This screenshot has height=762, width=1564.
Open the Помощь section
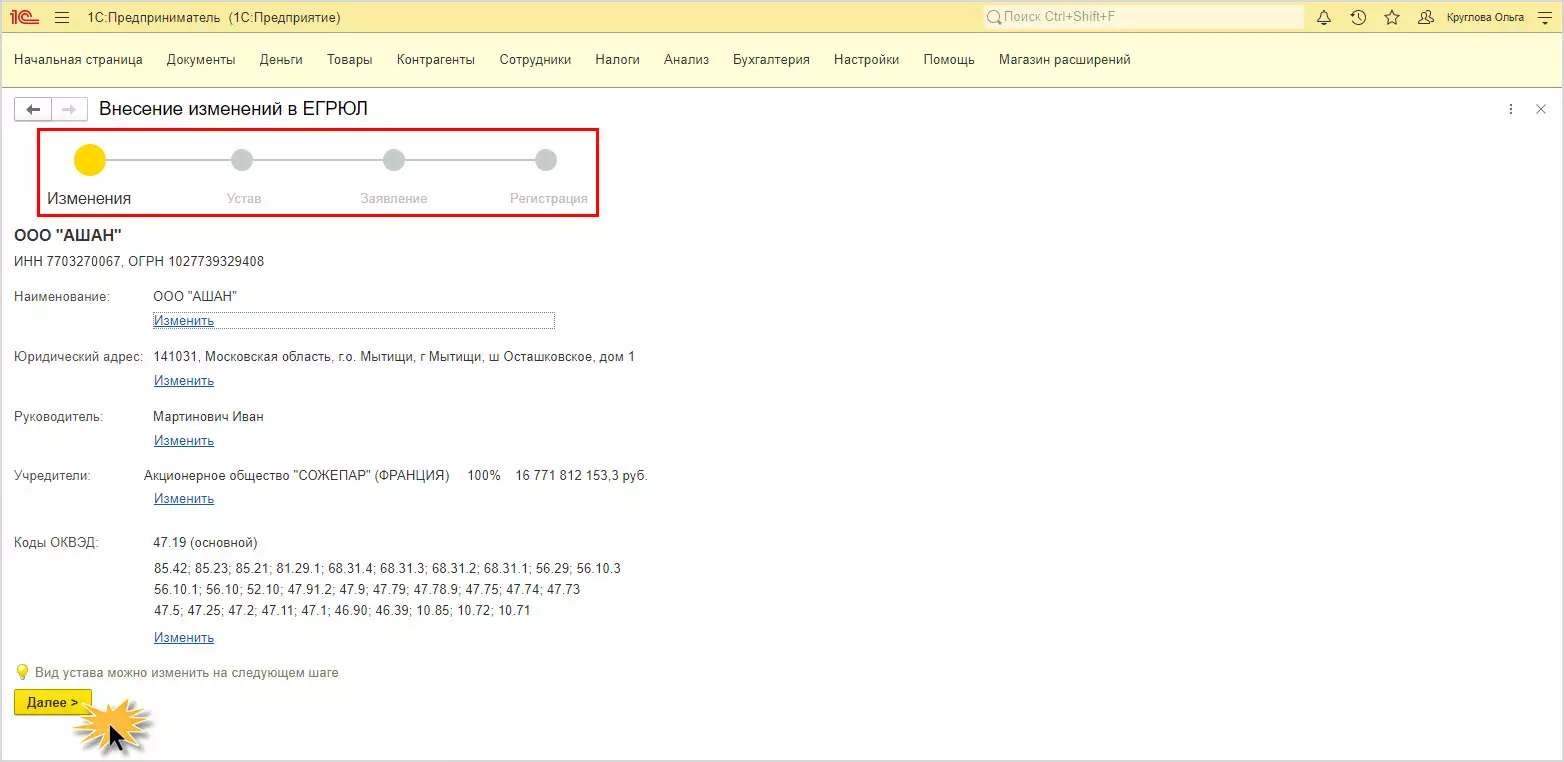[949, 60]
